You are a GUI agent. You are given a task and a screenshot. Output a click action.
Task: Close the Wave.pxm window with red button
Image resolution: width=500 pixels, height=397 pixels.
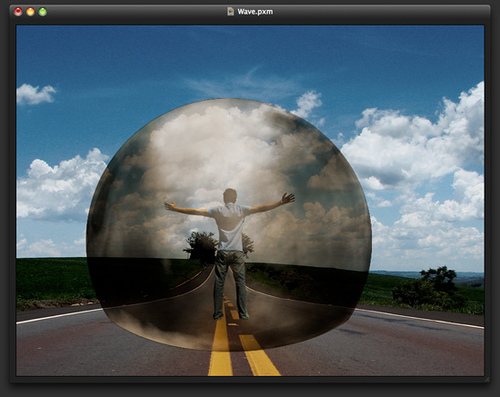(18, 12)
